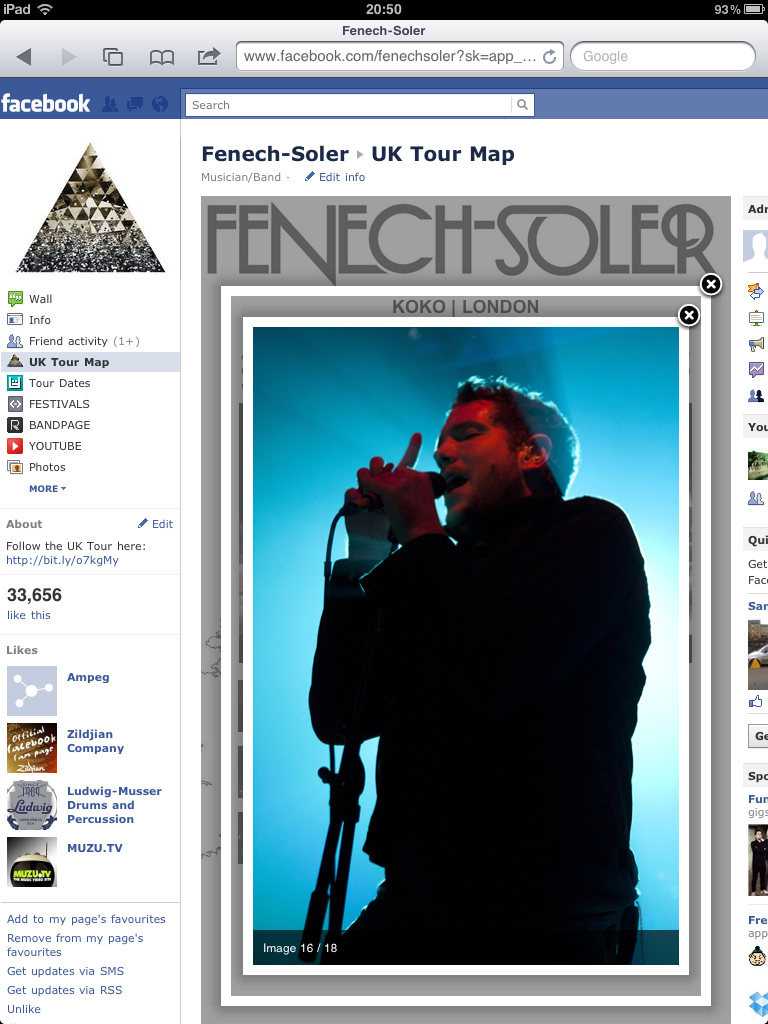Open the Zildjian Company page thumbnail
Screen dimensions: 768x1024
coord(32,748)
